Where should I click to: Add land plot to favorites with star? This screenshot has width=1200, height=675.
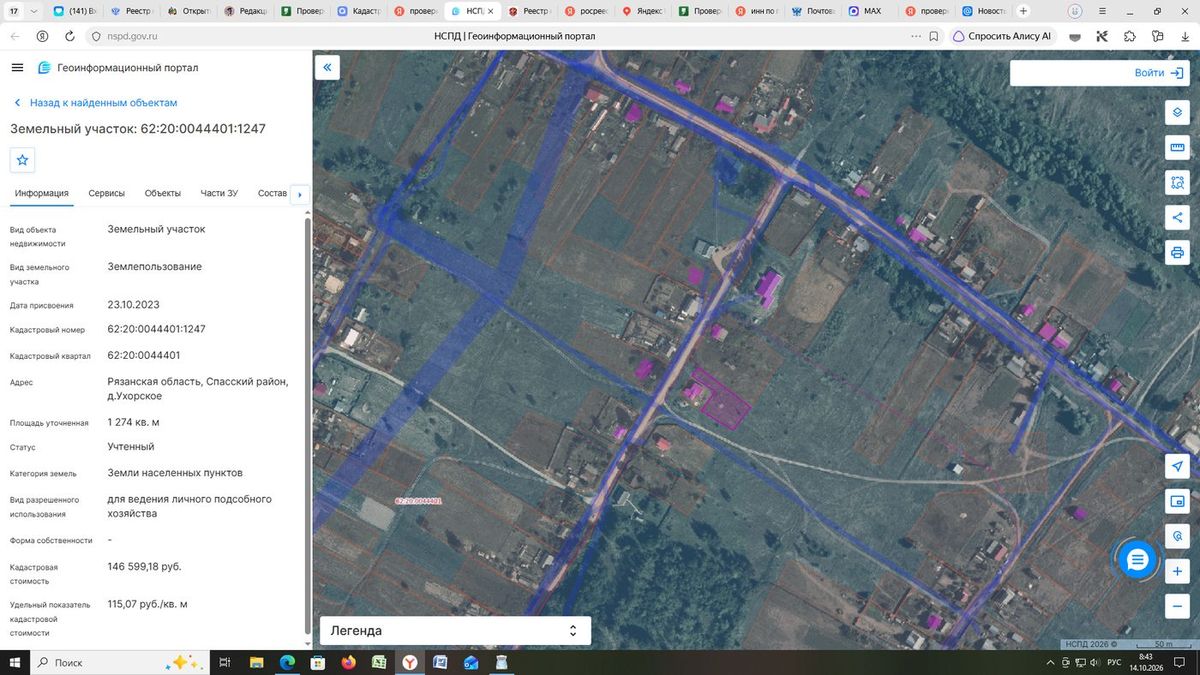[x=23, y=160]
